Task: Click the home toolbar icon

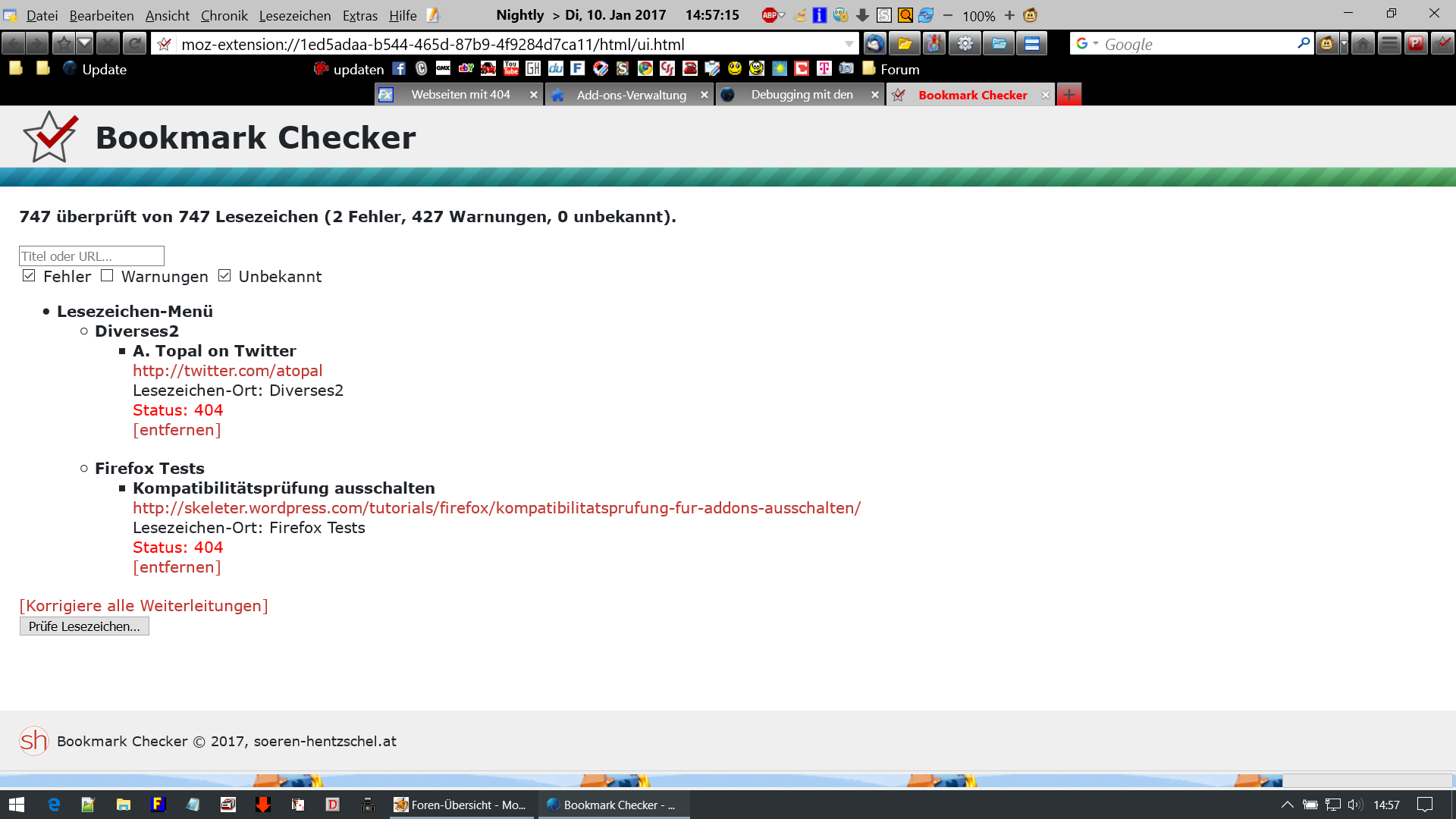Action: pos(1363,44)
